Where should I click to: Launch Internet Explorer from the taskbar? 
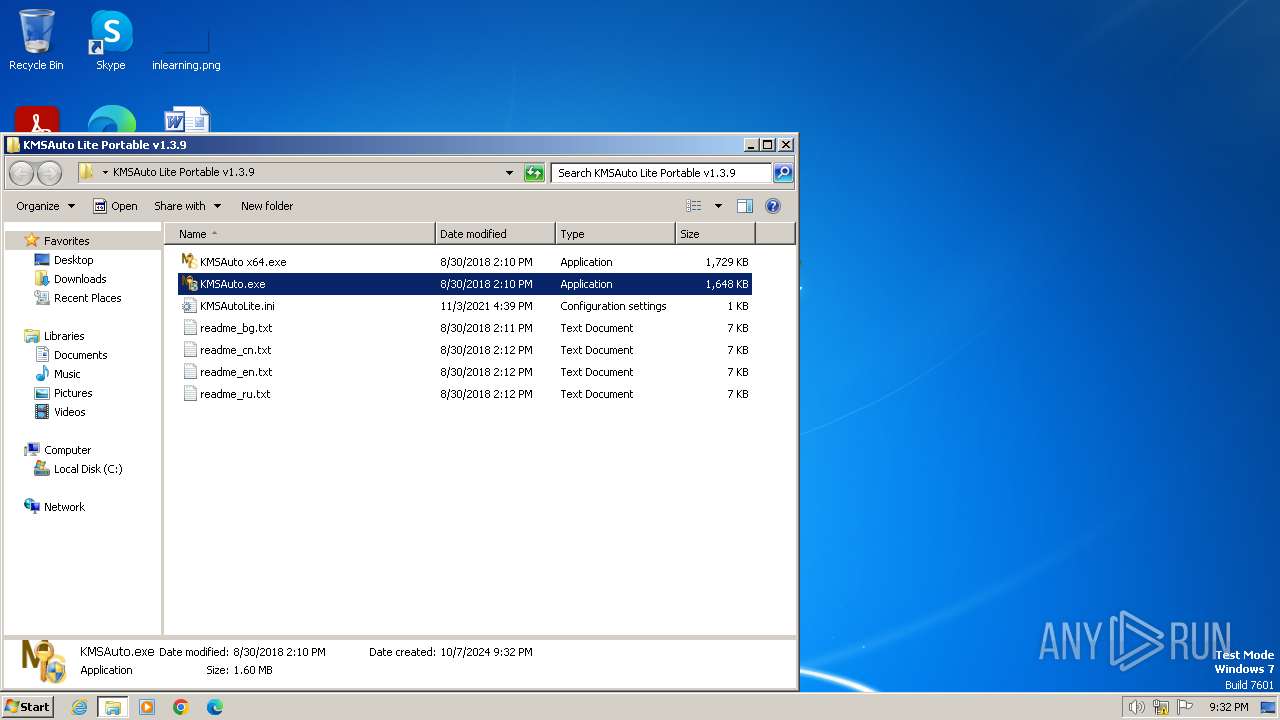(x=79, y=707)
